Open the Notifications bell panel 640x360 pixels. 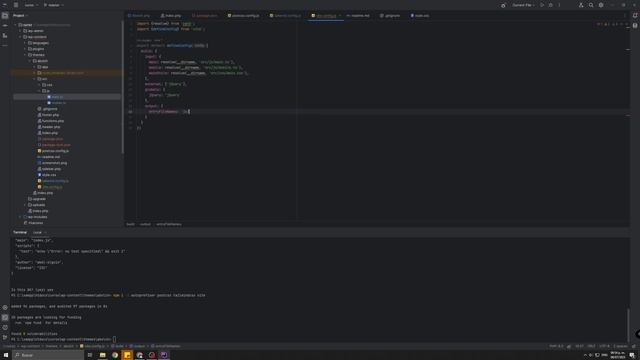point(635,16)
